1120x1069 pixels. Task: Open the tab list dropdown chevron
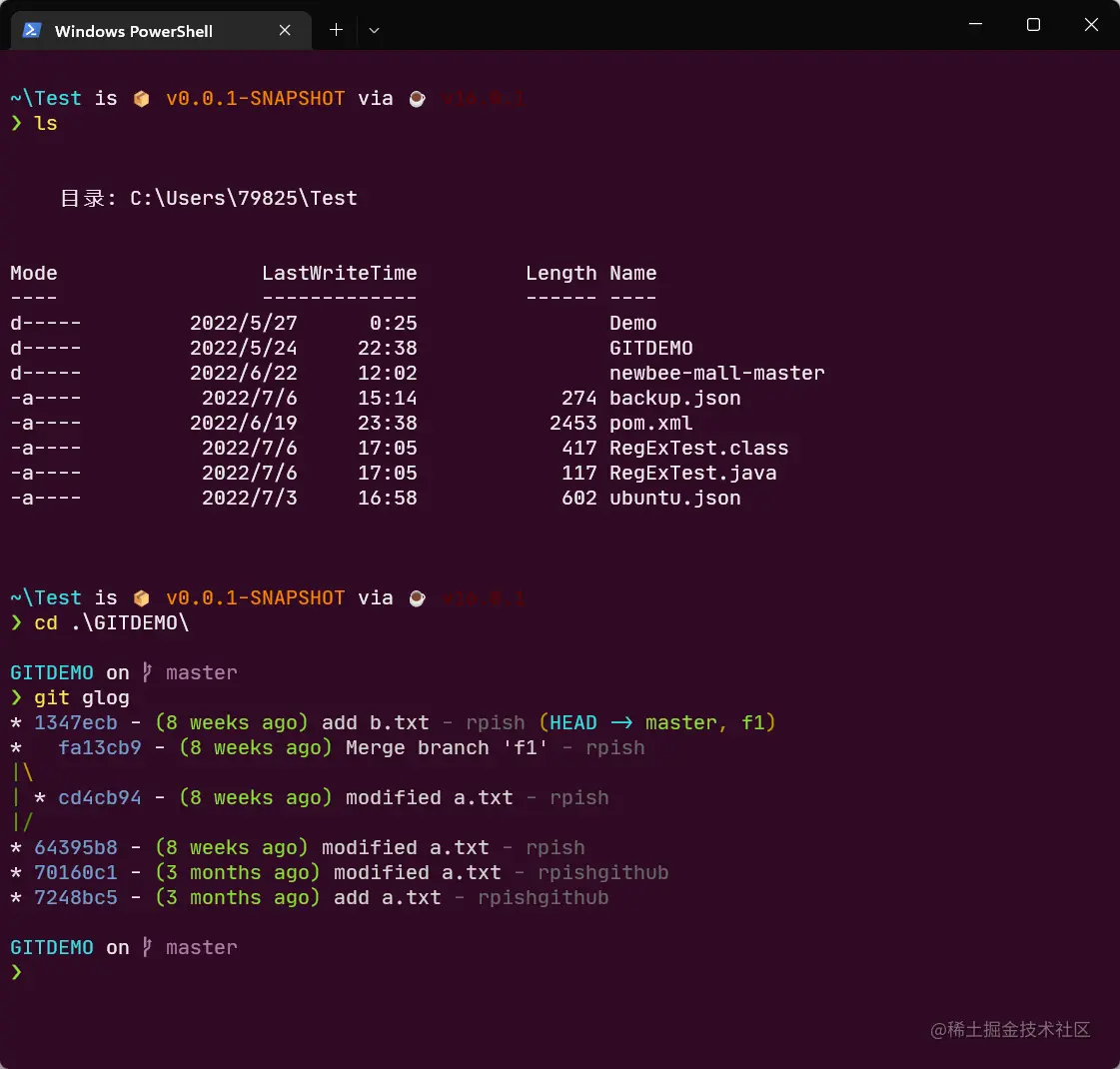(x=374, y=31)
